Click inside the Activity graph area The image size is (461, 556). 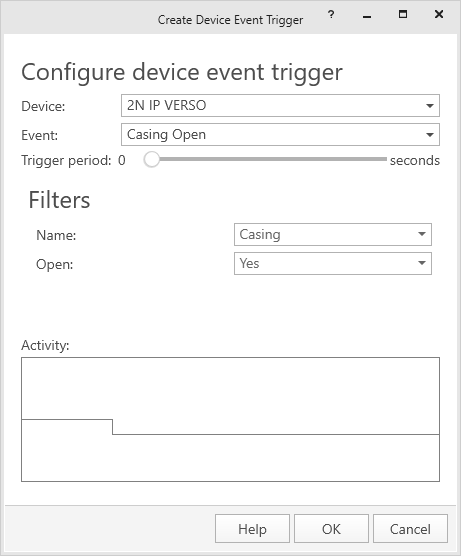[230, 419]
